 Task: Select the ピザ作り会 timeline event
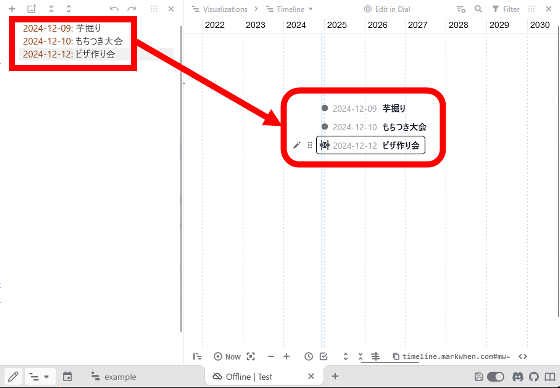point(371,145)
